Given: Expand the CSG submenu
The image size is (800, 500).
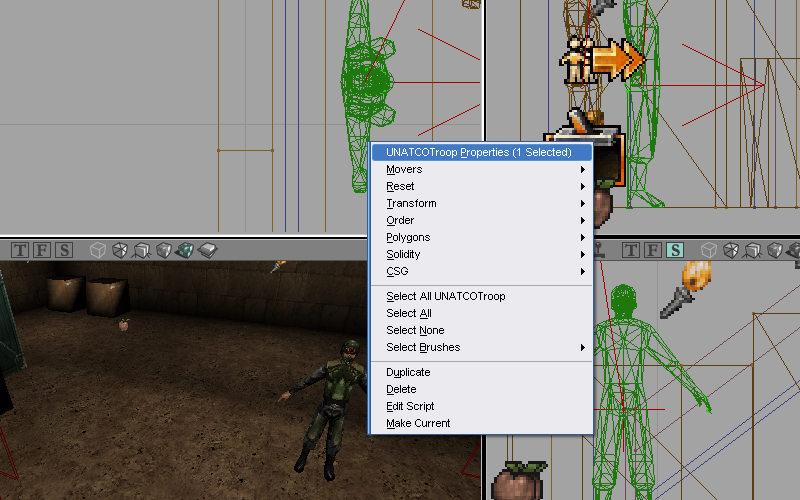Looking at the screenshot, I should click(482, 271).
